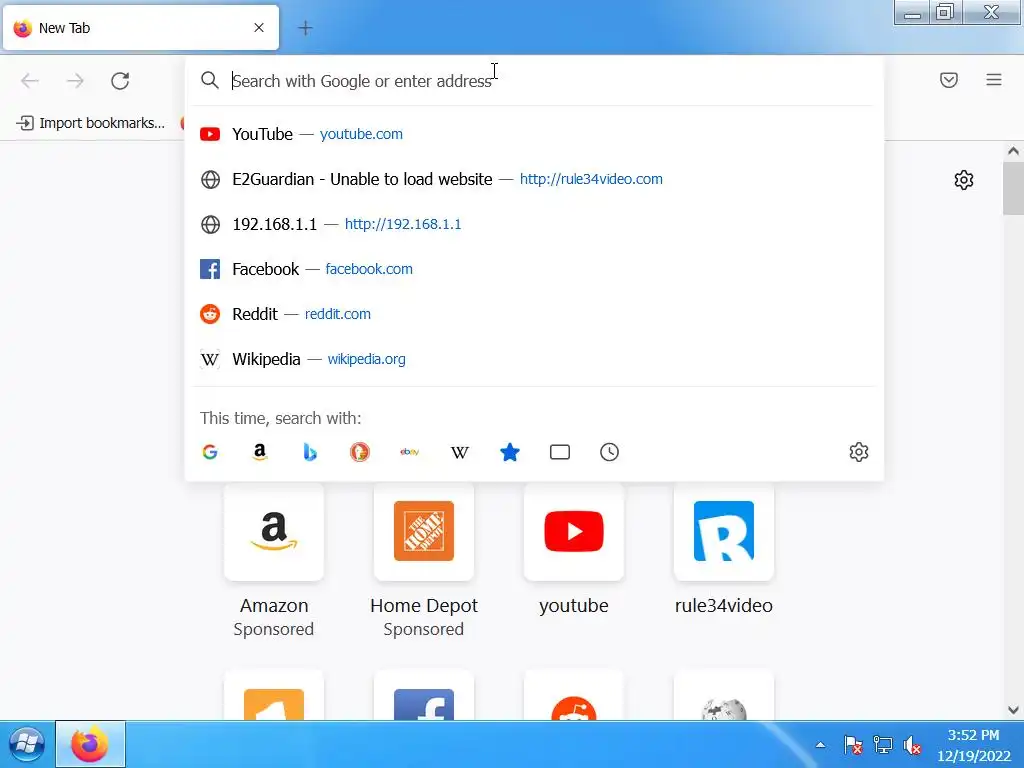
Task: Click page scrollbar down arrow
Action: click(1013, 710)
